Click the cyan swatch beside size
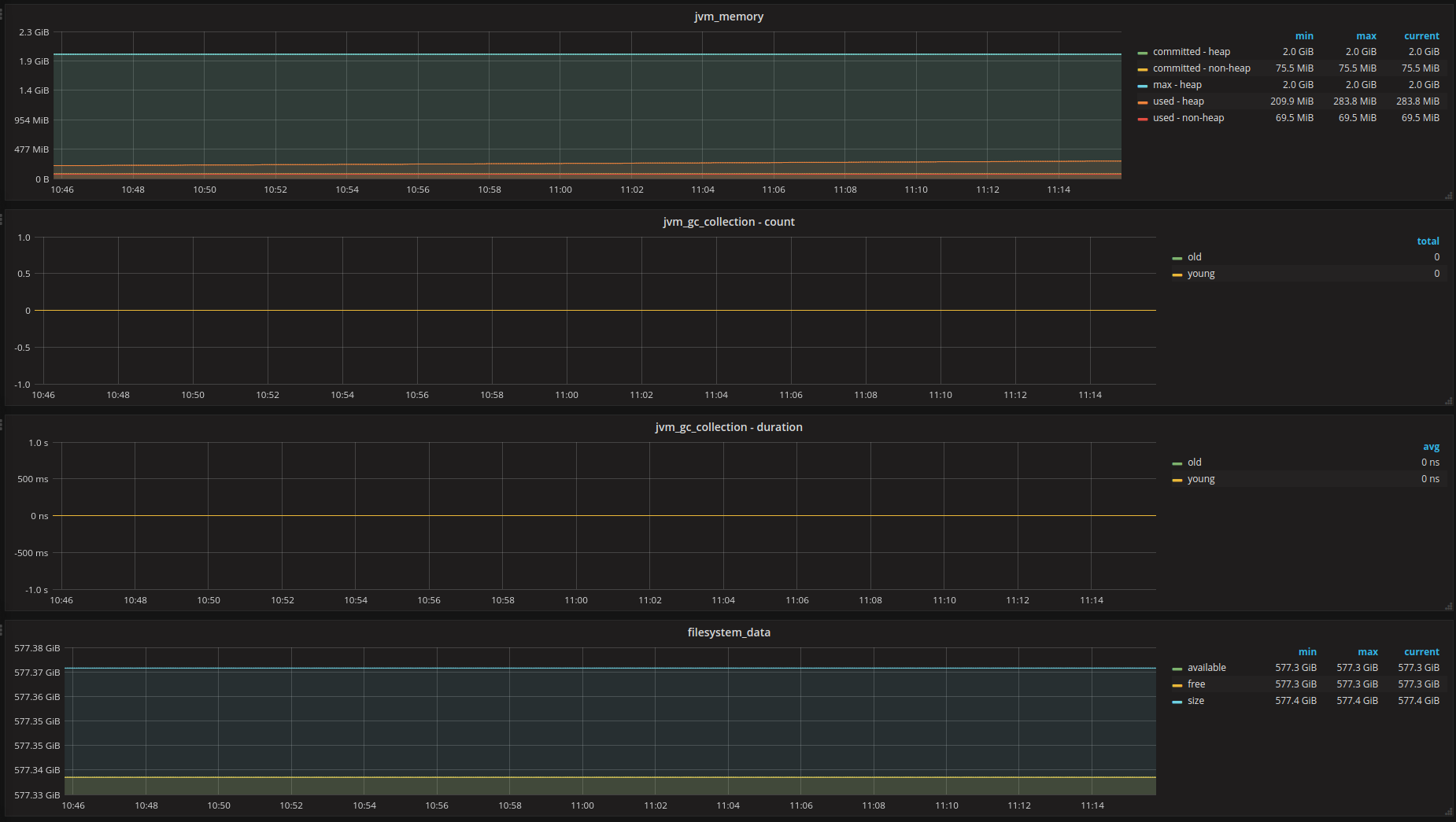This screenshot has width=1456, height=822. [1177, 702]
